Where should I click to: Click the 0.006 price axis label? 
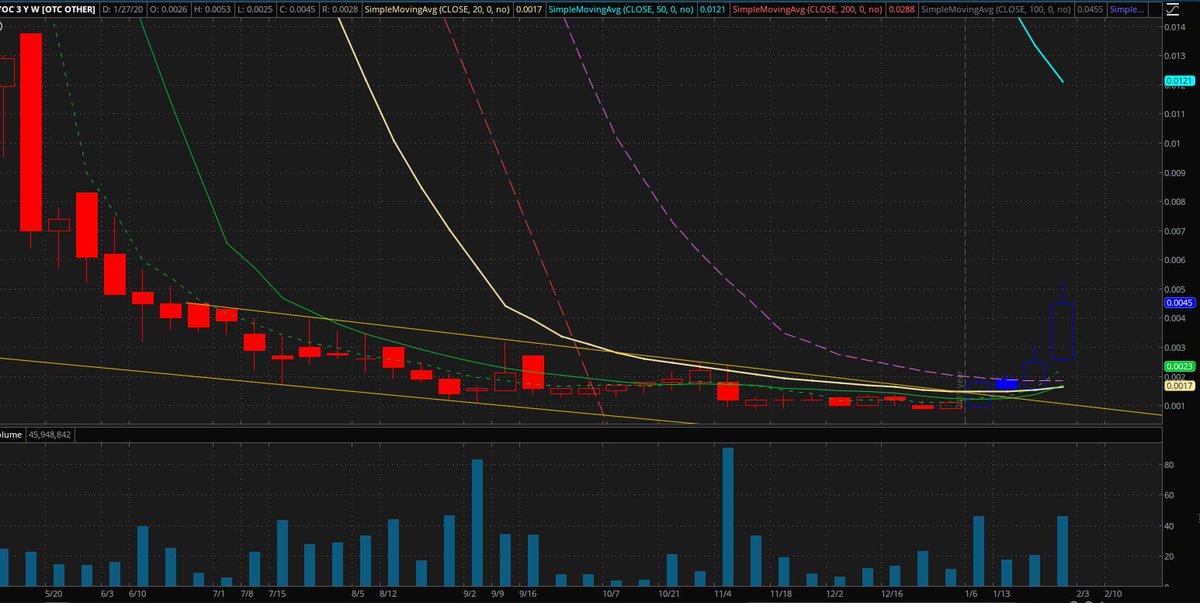tap(1174, 260)
